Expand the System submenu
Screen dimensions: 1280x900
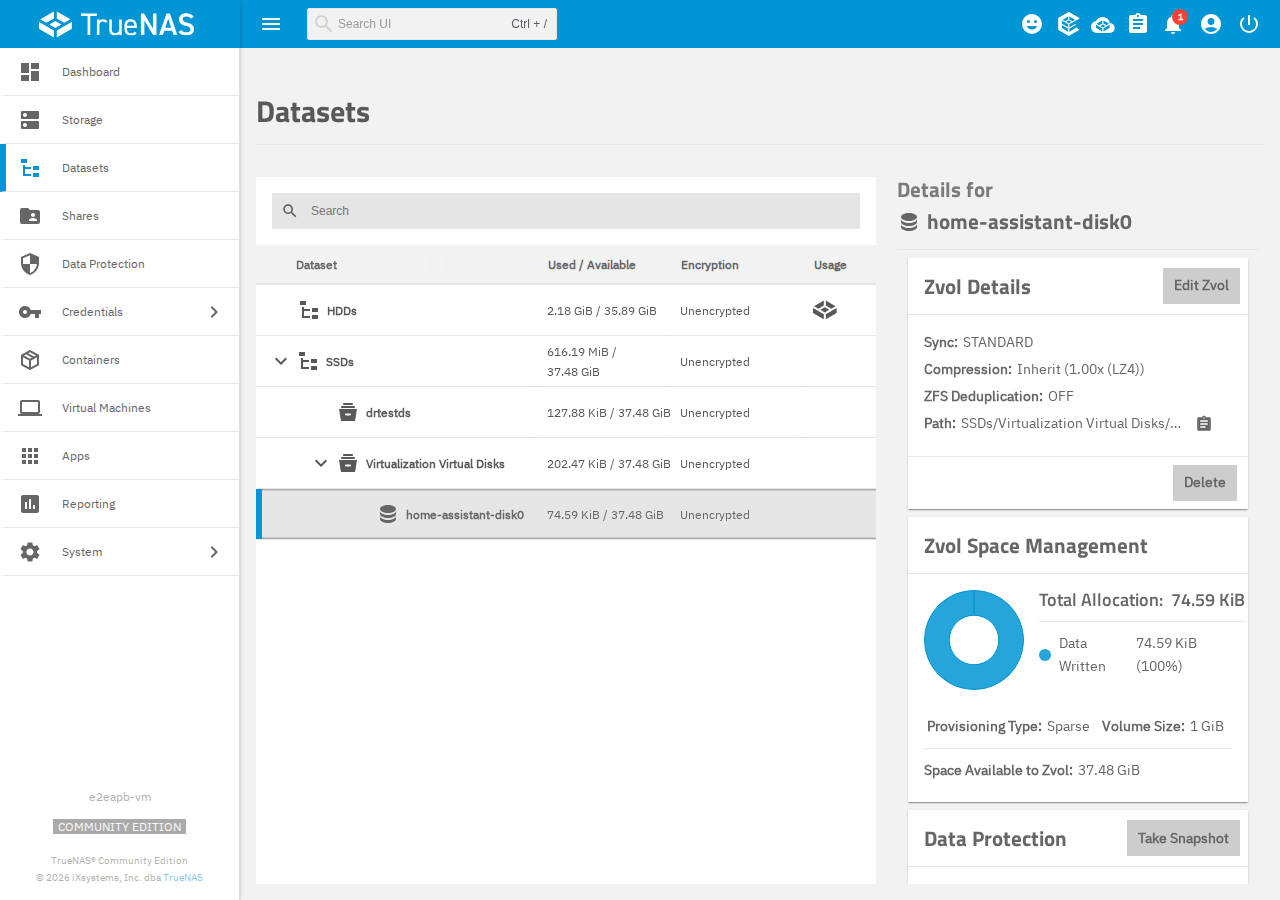214,552
